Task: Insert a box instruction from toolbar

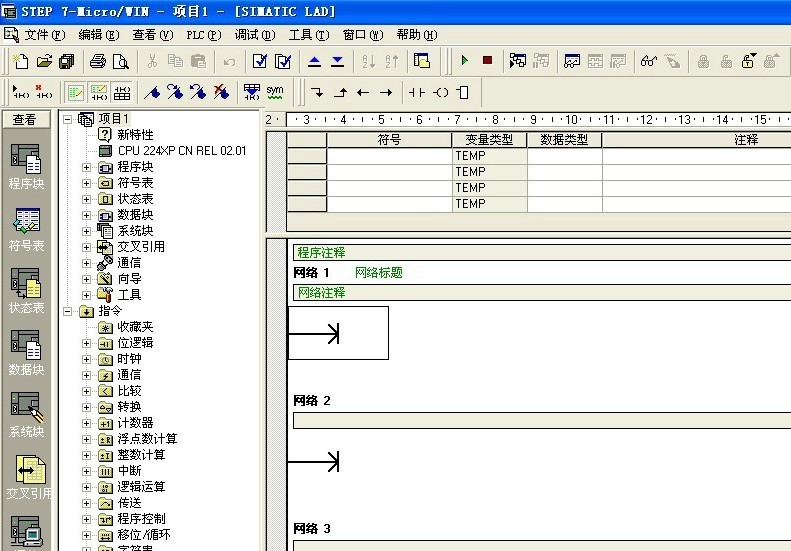Action: click(x=463, y=92)
